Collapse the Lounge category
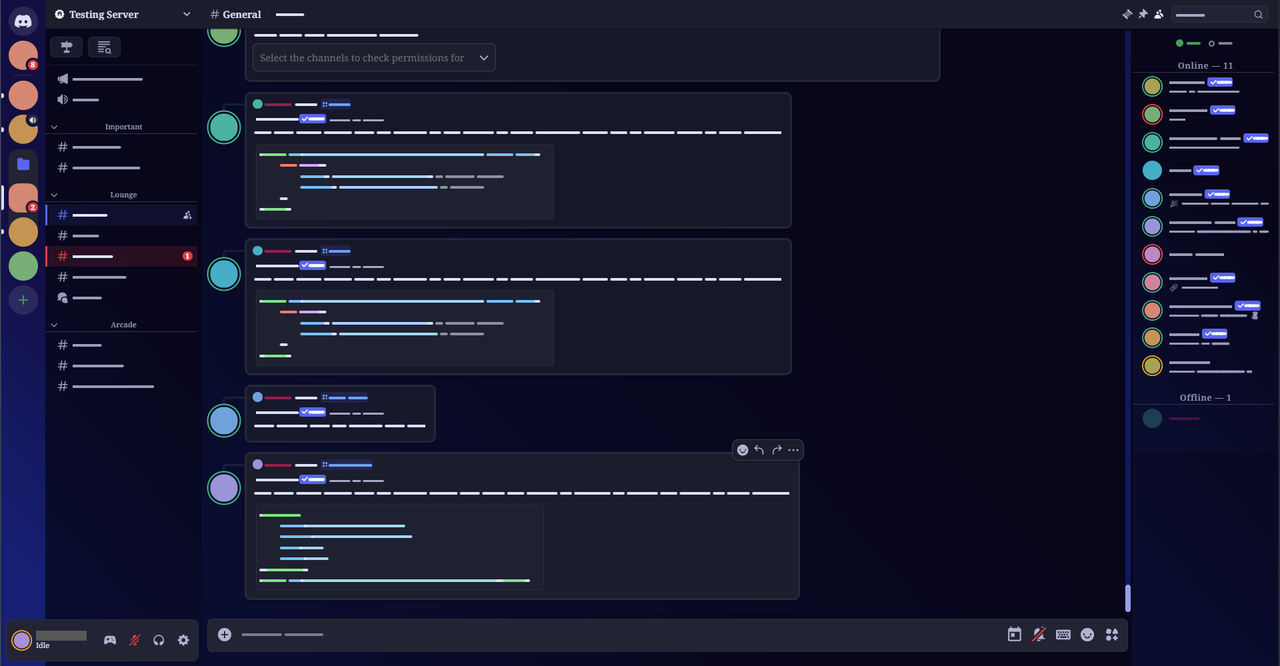Viewport: 1280px width, 666px height. [x=122, y=195]
